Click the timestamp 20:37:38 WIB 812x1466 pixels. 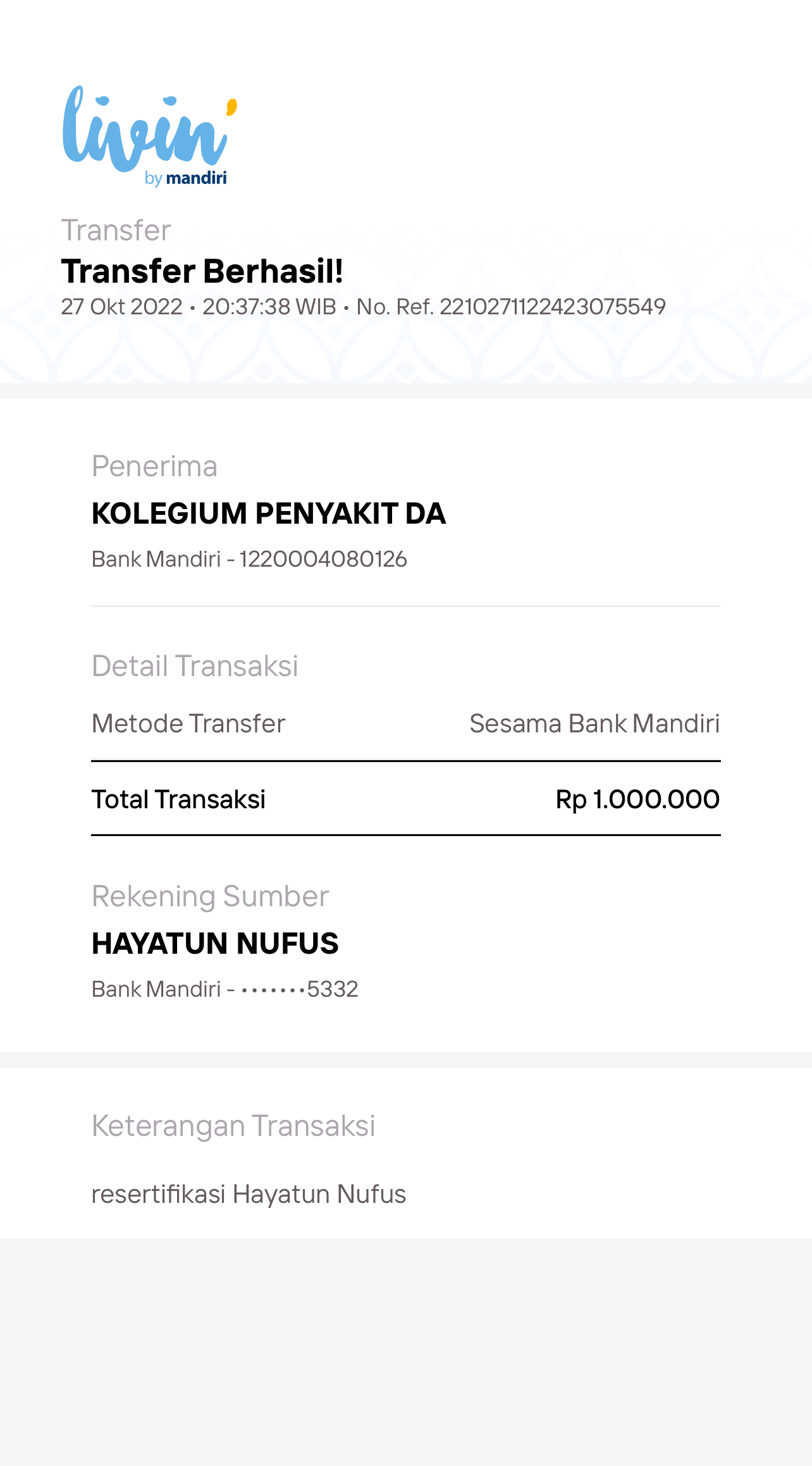[269, 307]
